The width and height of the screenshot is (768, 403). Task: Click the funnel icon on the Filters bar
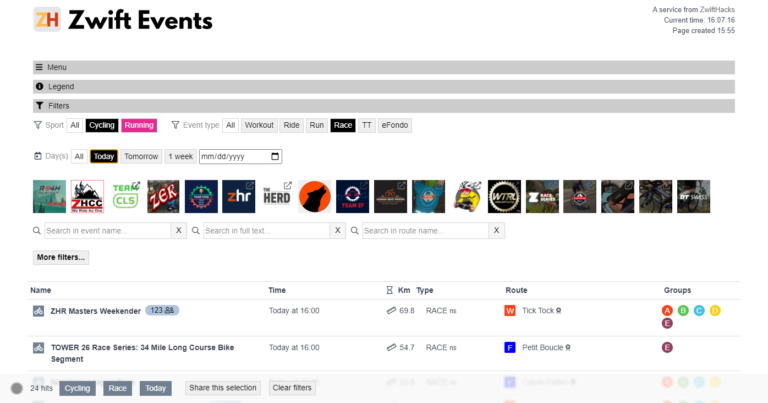coord(40,106)
